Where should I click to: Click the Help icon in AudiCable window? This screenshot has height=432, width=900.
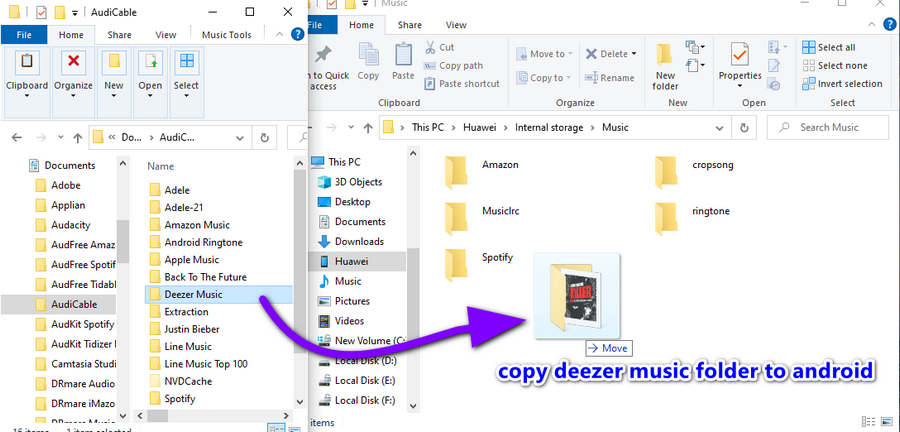coord(297,34)
